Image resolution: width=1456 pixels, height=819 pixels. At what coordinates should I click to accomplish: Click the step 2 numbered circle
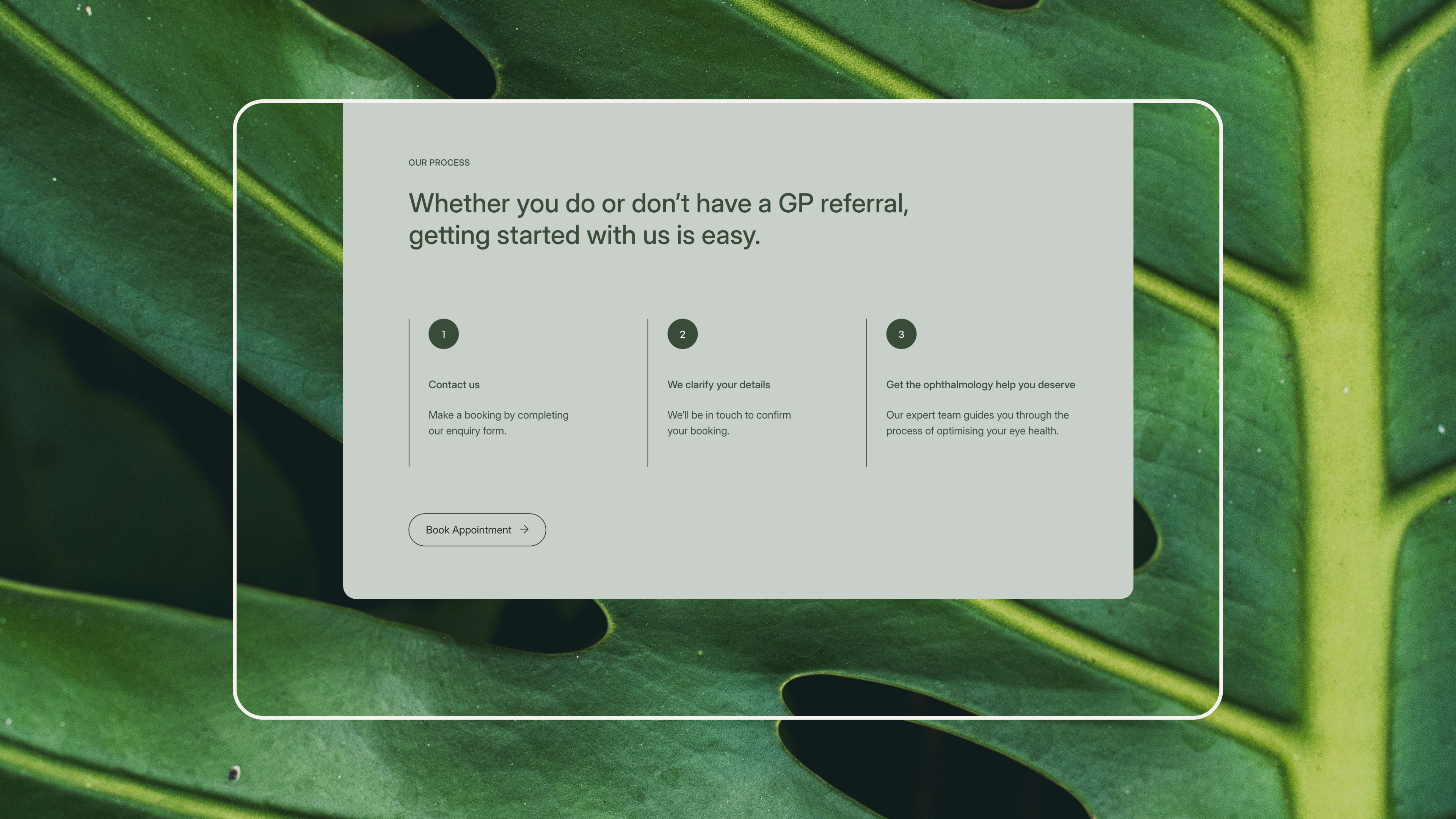[x=682, y=334]
